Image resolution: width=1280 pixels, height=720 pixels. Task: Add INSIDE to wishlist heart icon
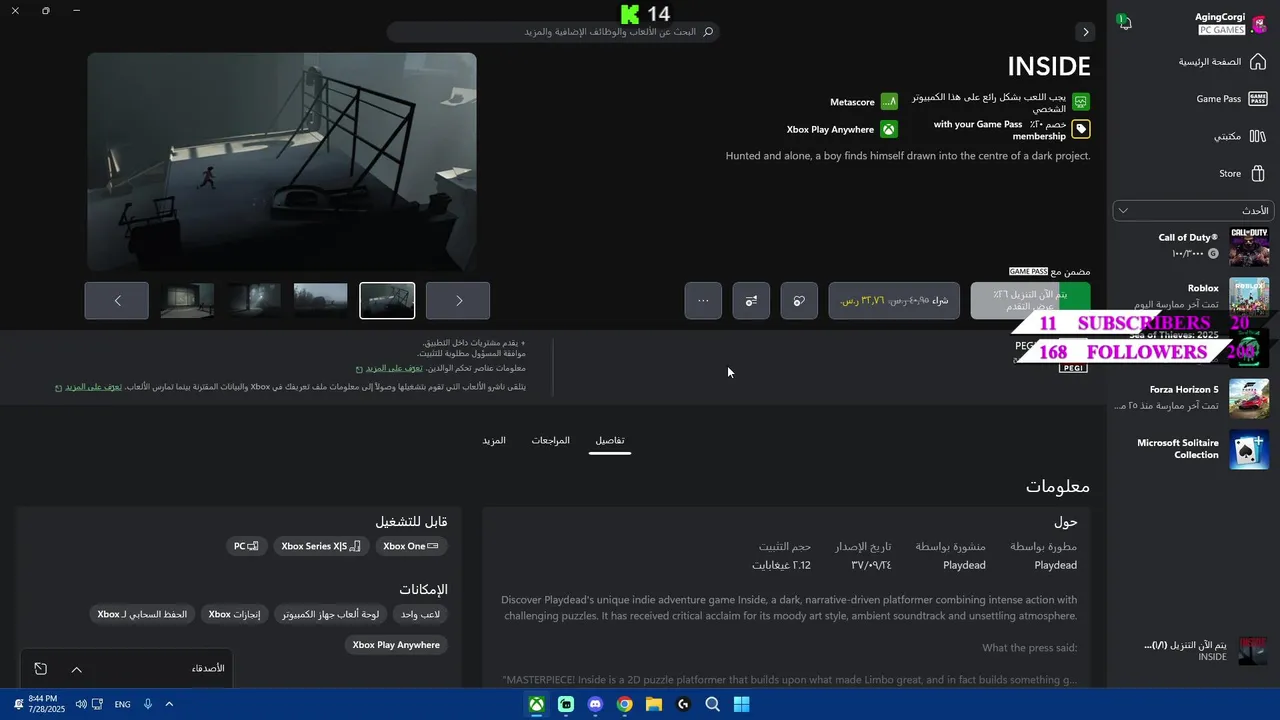799,301
